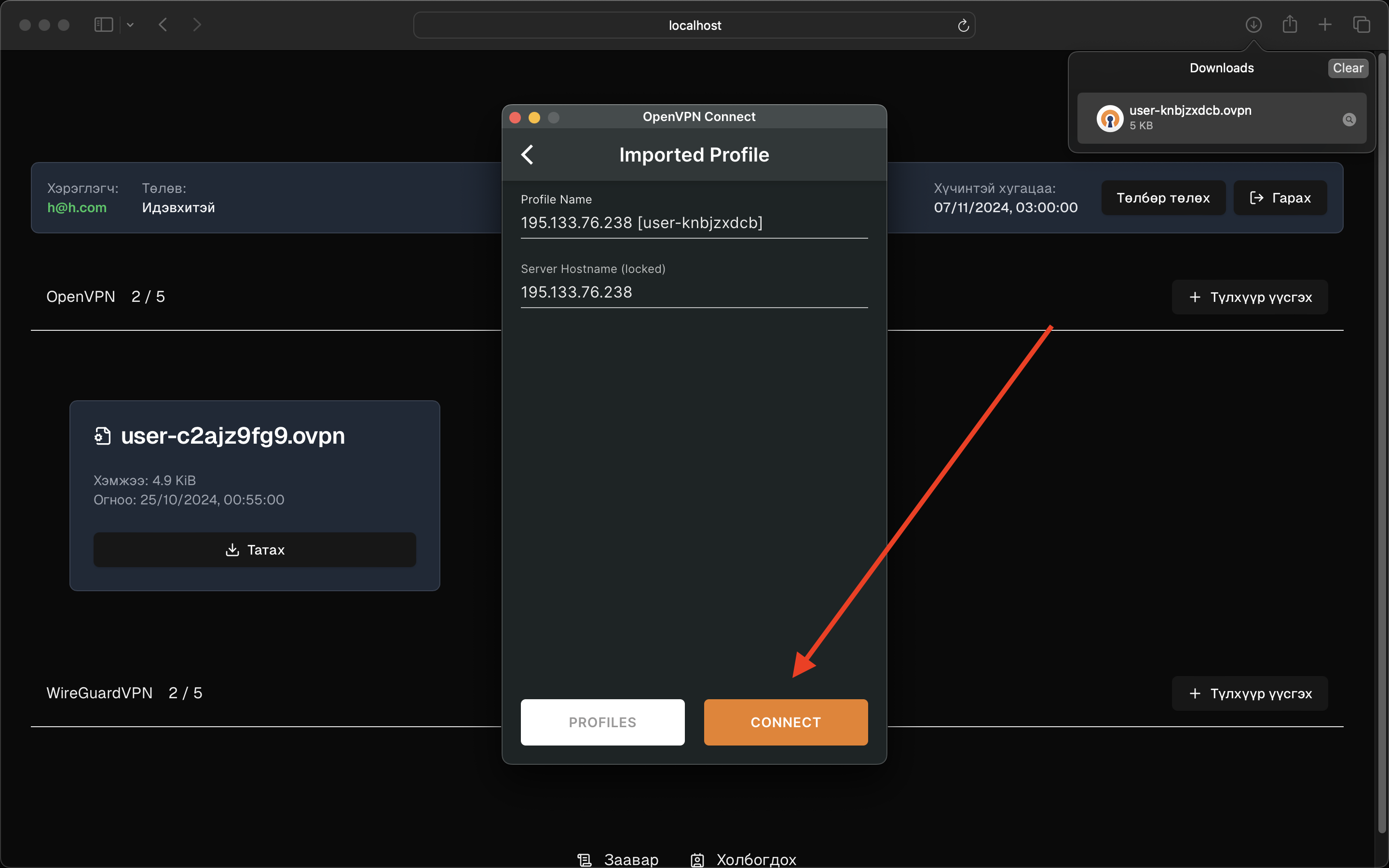Show Safari tab overview
The image size is (1389, 868).
(x=1362, y=25)
